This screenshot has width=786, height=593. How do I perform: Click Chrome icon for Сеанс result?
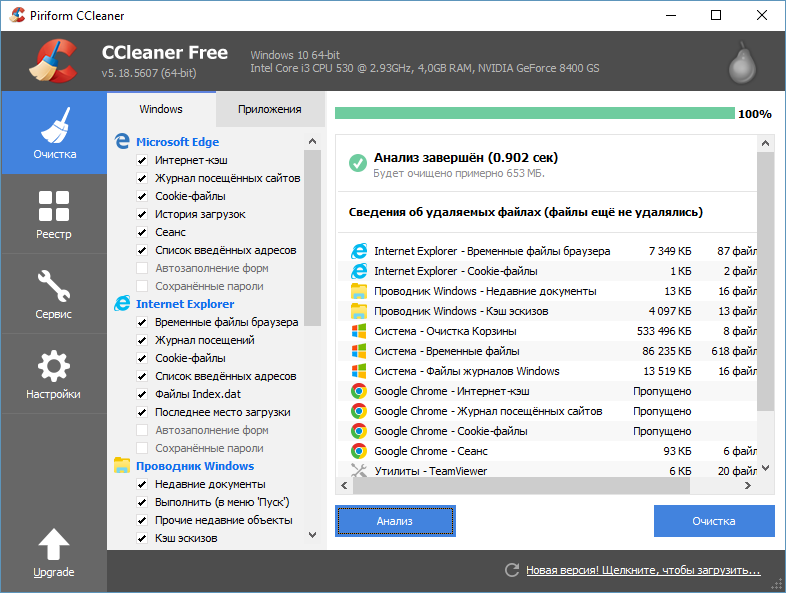click(x=358, y=451)
